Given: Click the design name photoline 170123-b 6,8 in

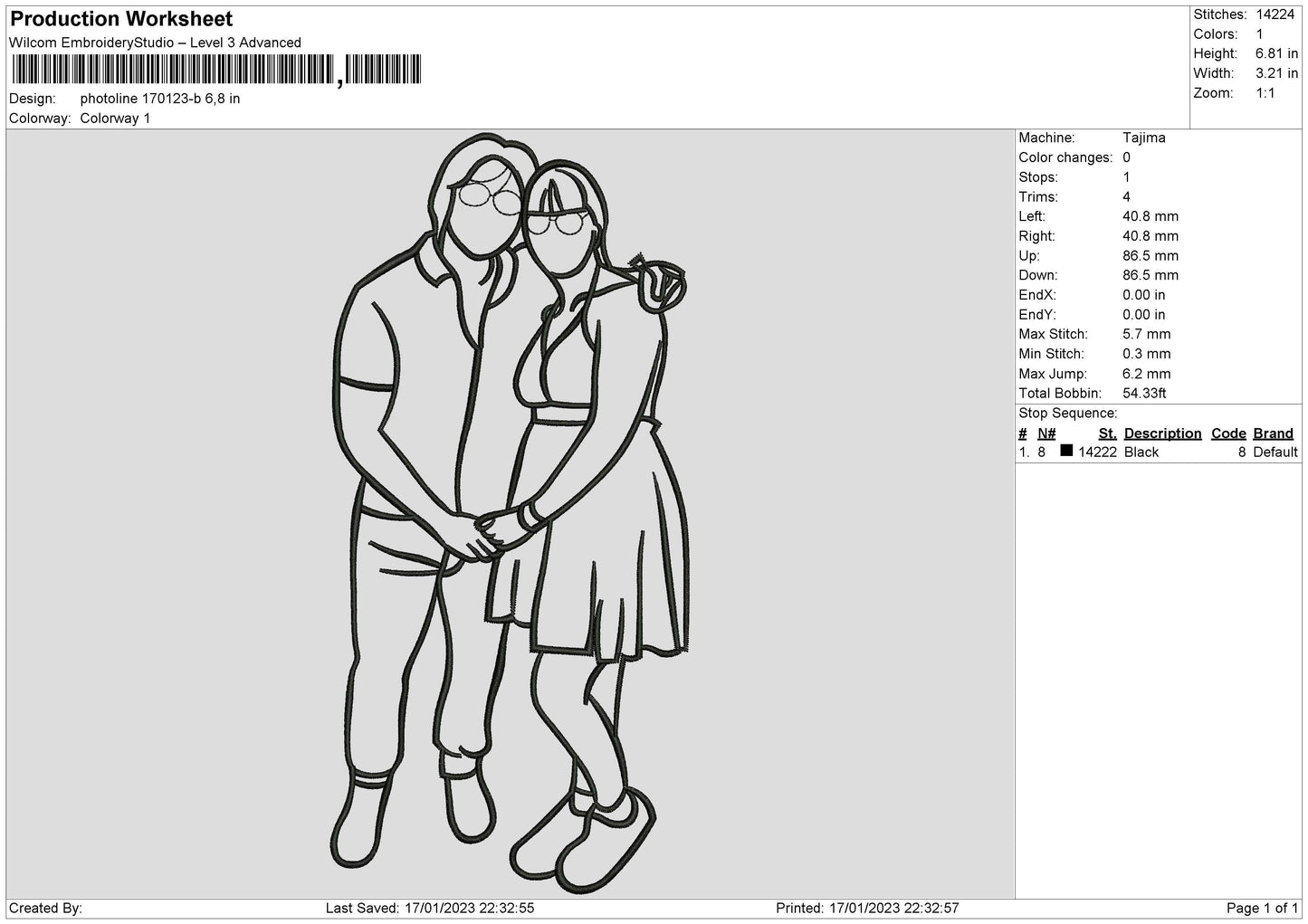Looking at the screenshot, I should (x=160, y=99).
